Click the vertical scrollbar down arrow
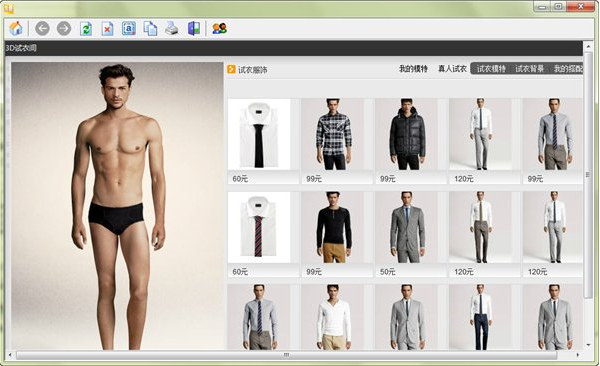Image resolution: width=600 pixels, height=366 pixels. pos(589,345)
